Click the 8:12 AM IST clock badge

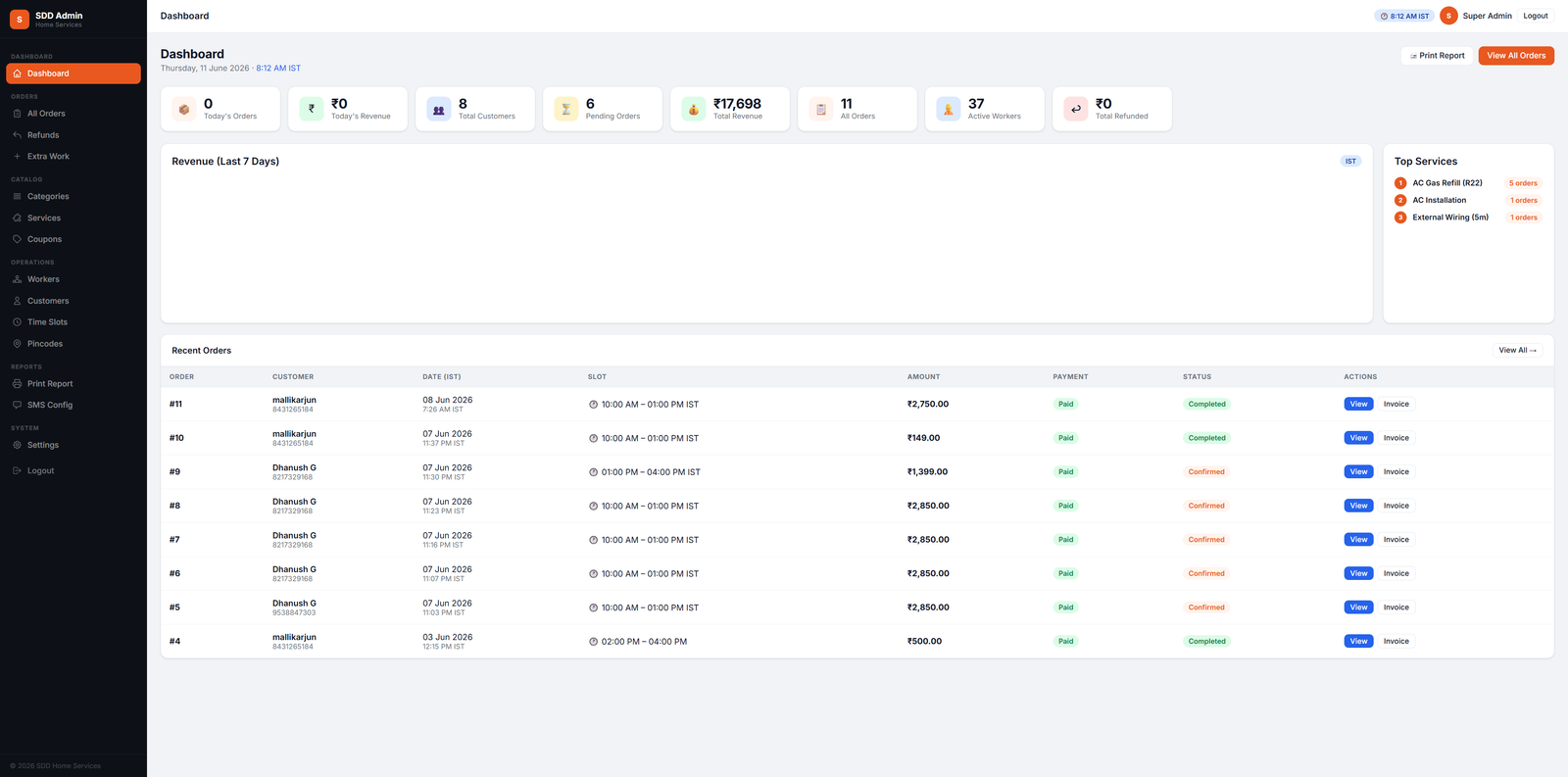[x=1404, y=16]
